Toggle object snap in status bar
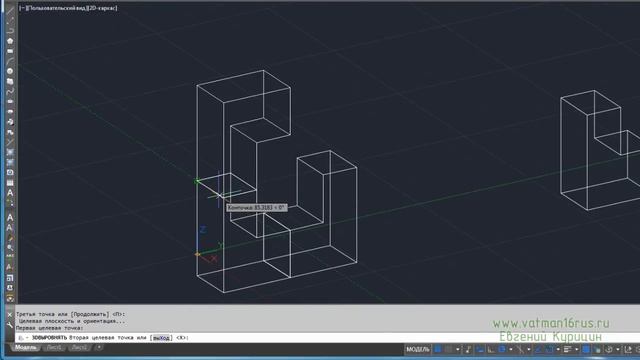Image resolution: width=640 pixels, height=360 pixels. click(549, 349)
